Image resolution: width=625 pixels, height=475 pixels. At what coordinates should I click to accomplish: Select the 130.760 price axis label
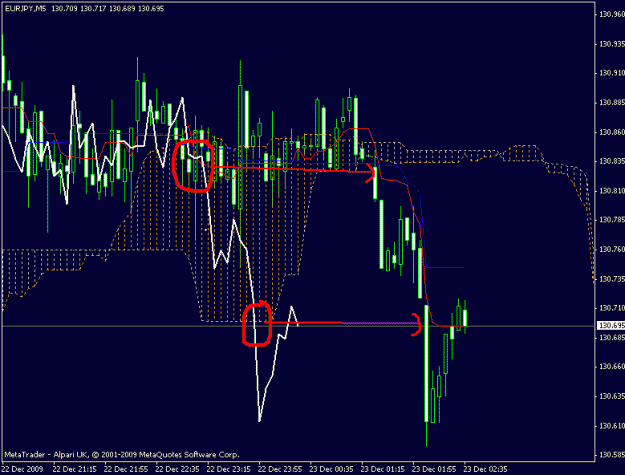point(612,249)
